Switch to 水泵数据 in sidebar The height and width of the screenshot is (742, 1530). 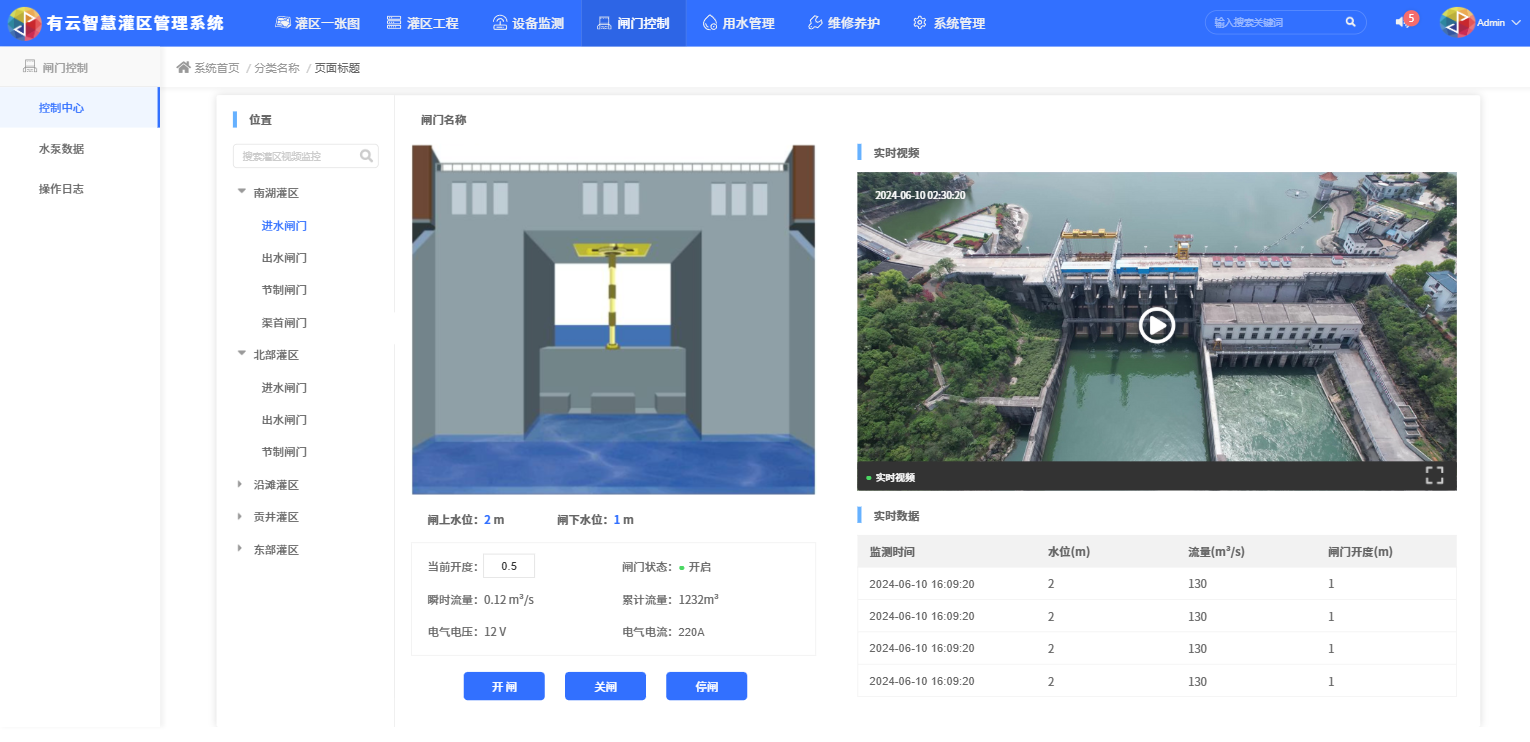click(61, 149)
